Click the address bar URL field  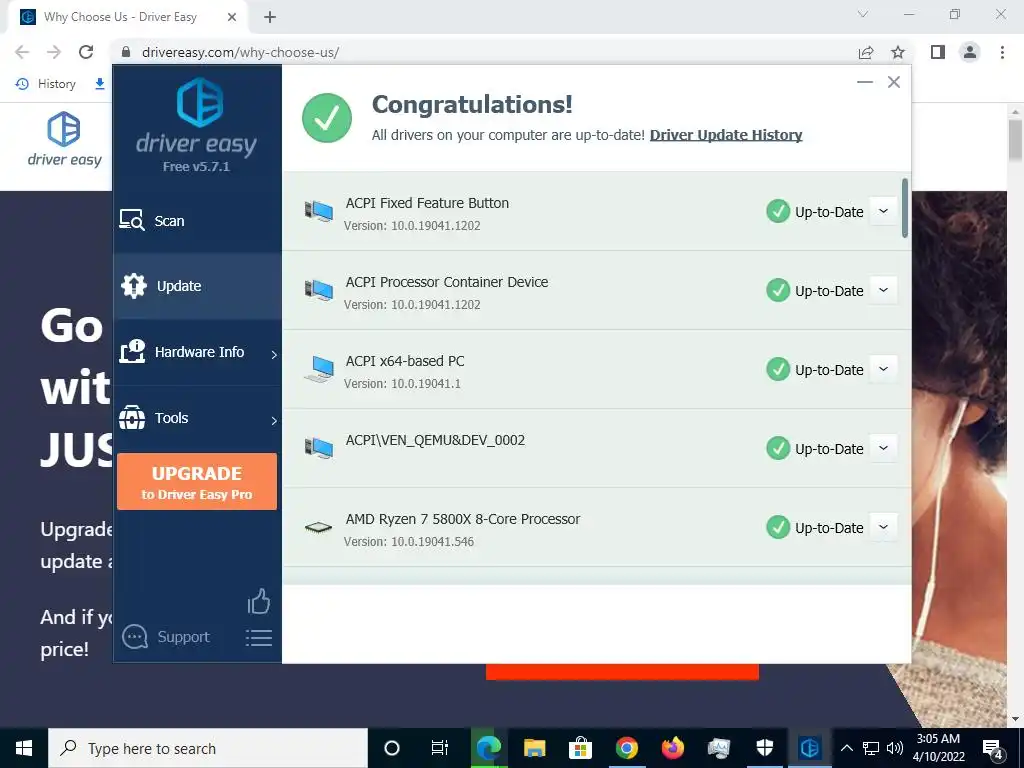pyautogui.click(x=483, y=52)
